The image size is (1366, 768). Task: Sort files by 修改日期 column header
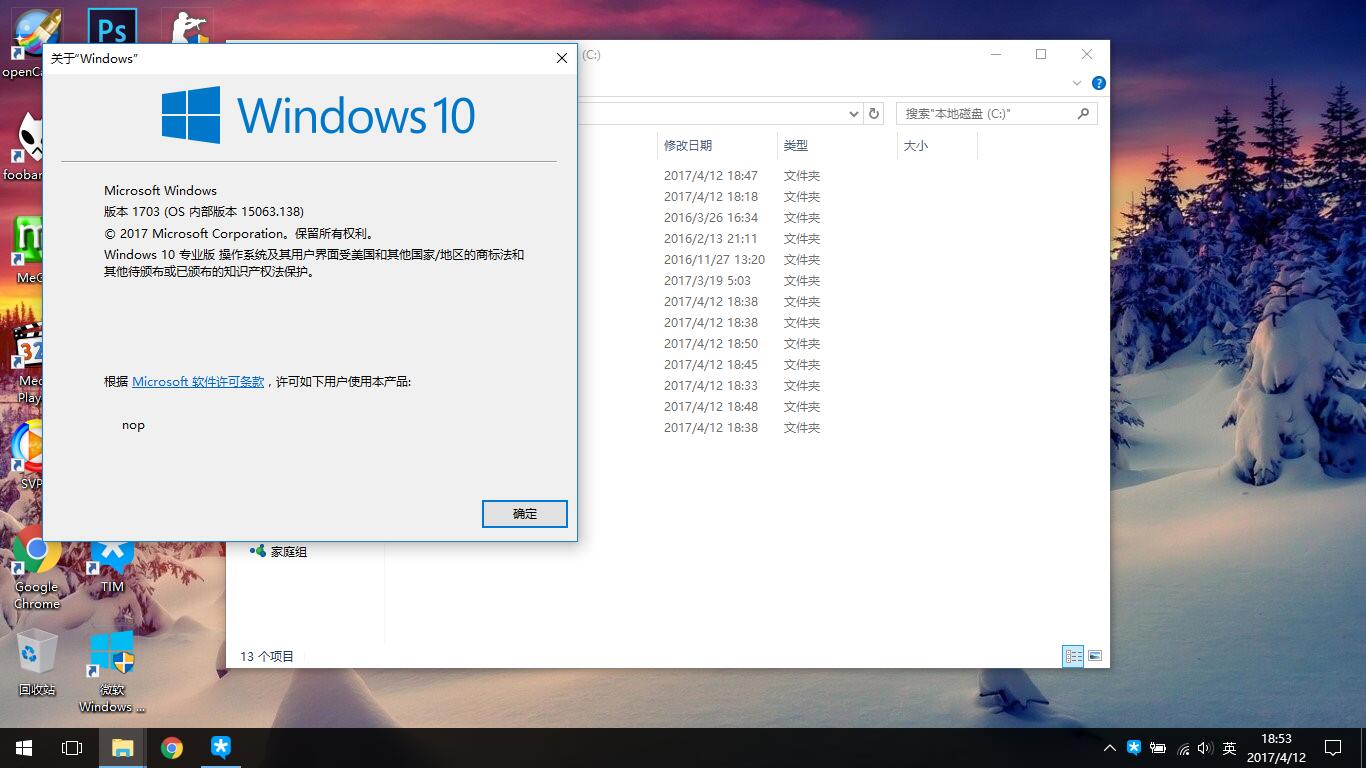click(688, 146)
